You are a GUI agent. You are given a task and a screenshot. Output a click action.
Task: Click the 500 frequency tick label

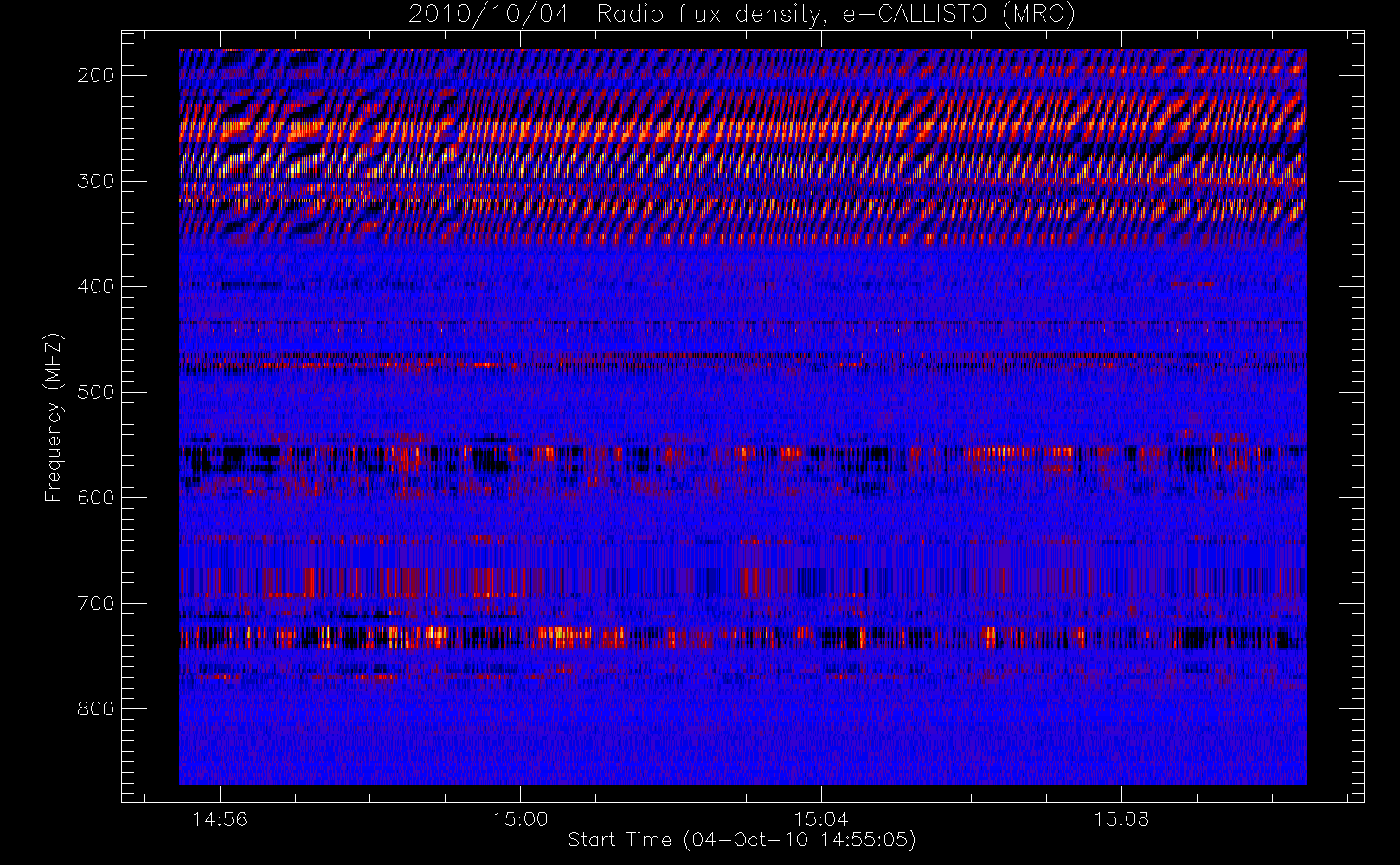click(x=96, y=392)
